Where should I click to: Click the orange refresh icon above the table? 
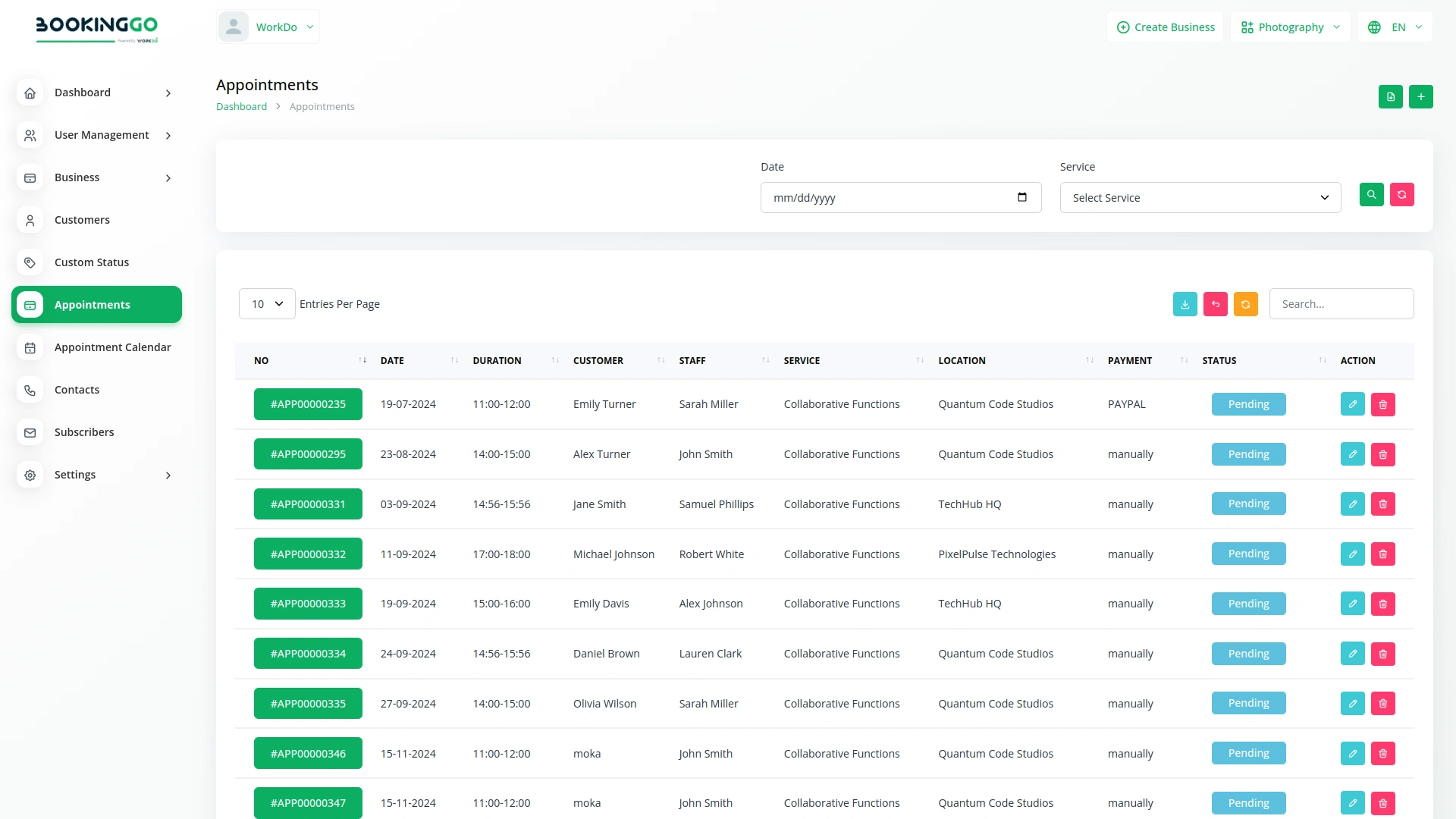click(1246, 303)
